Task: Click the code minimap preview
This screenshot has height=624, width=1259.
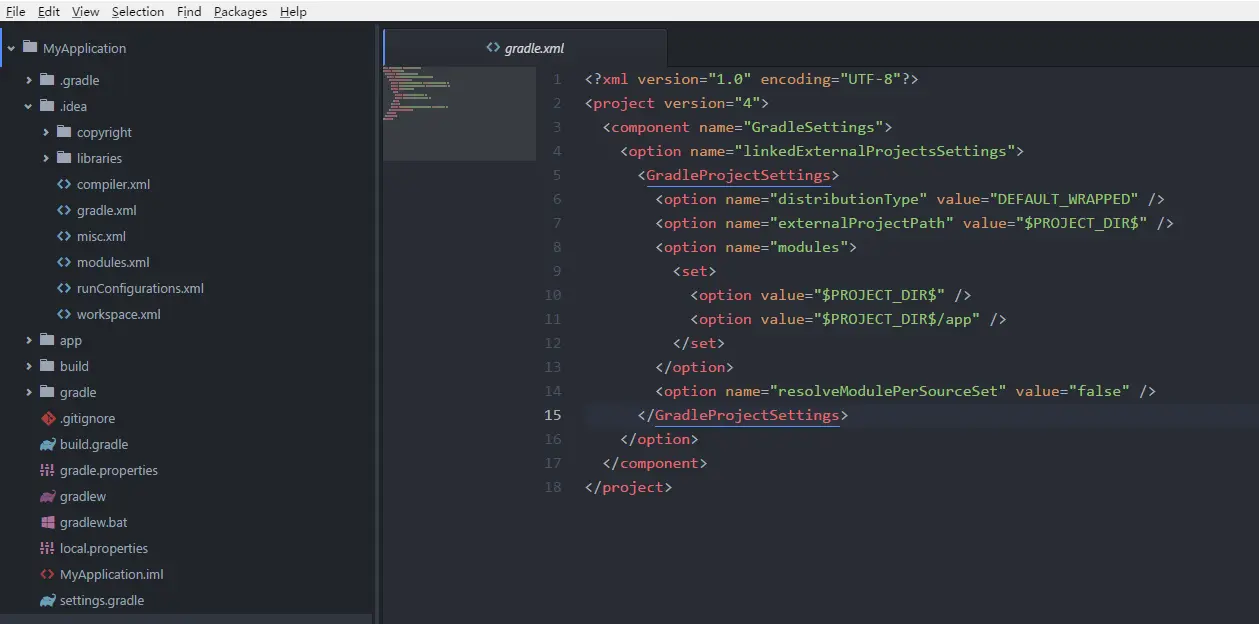Action: tap(459, 112)
